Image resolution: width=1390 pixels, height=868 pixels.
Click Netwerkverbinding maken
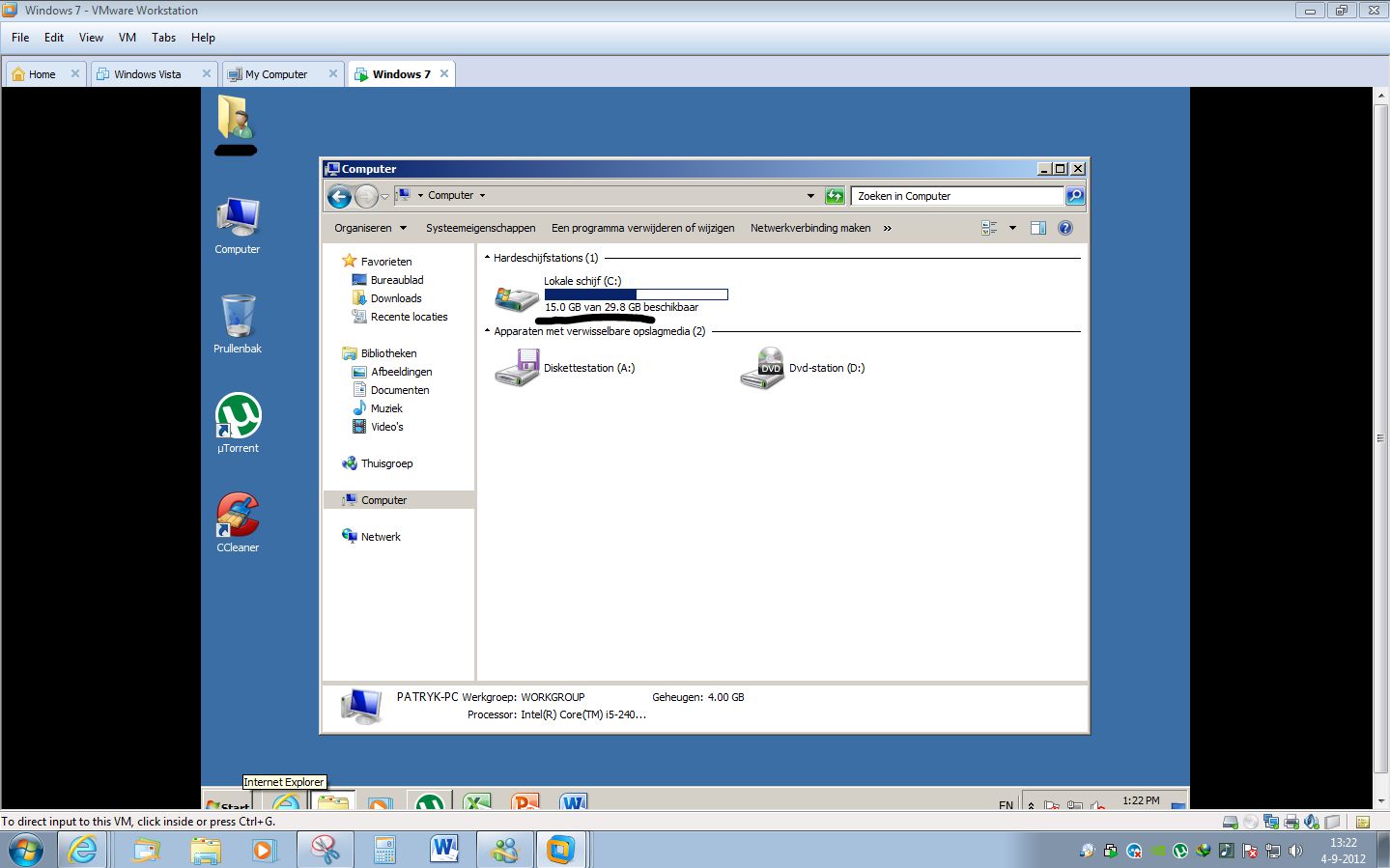point(810,229)
